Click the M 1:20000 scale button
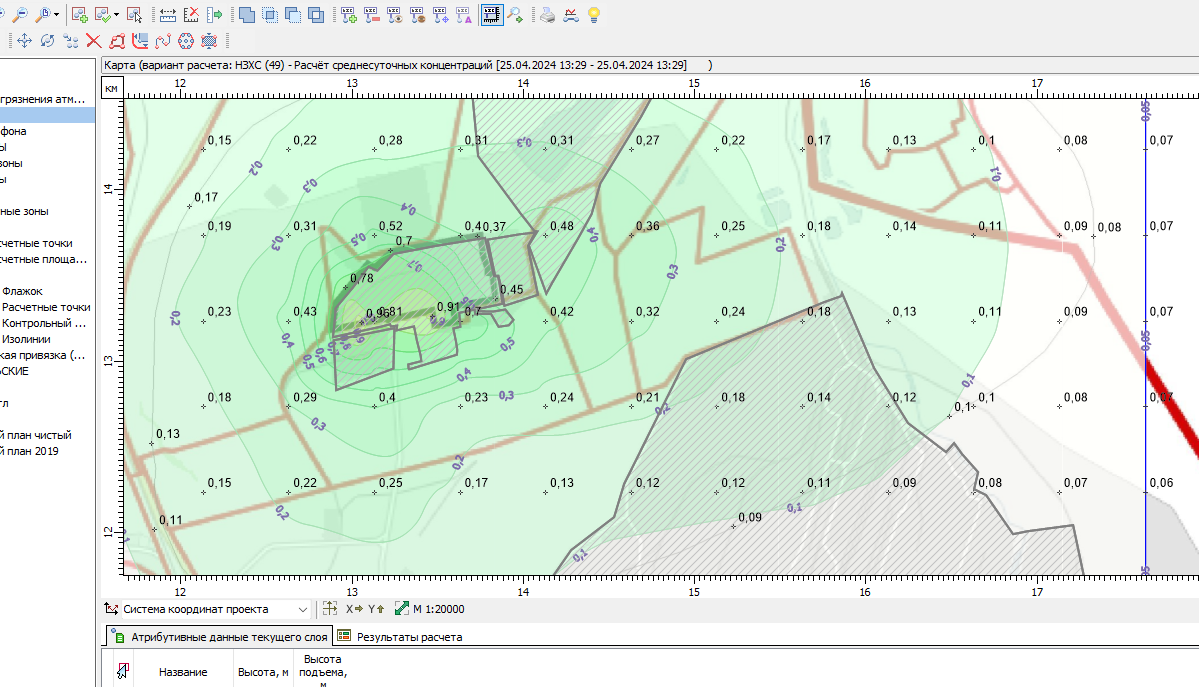 (429, 609)
